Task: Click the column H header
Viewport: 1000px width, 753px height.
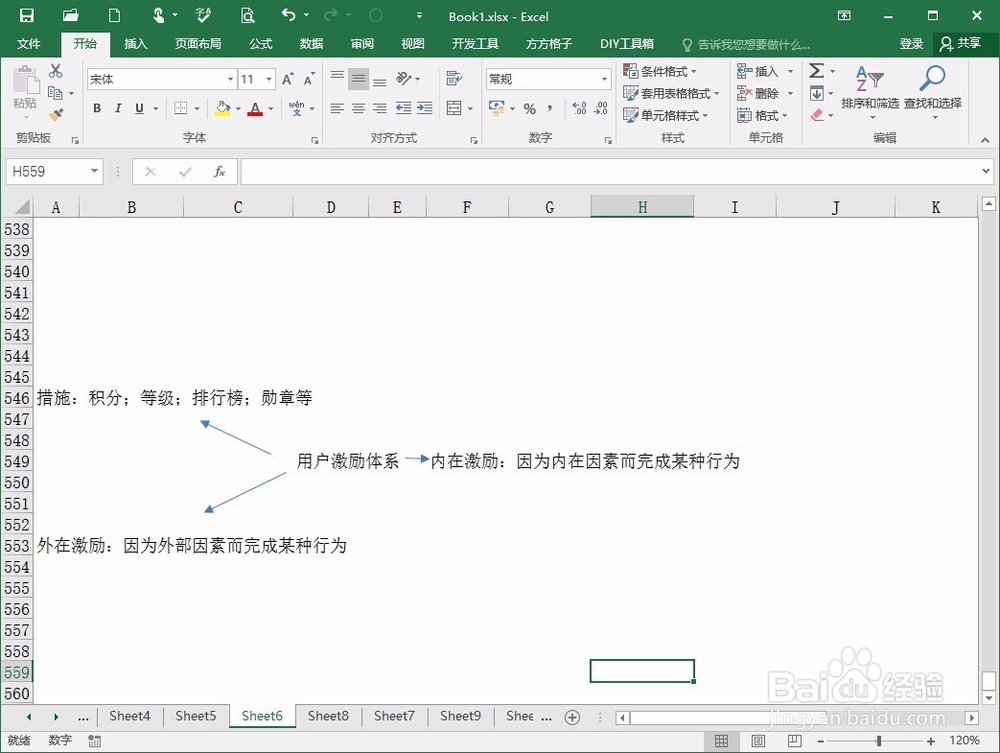Action: [642, 207]
